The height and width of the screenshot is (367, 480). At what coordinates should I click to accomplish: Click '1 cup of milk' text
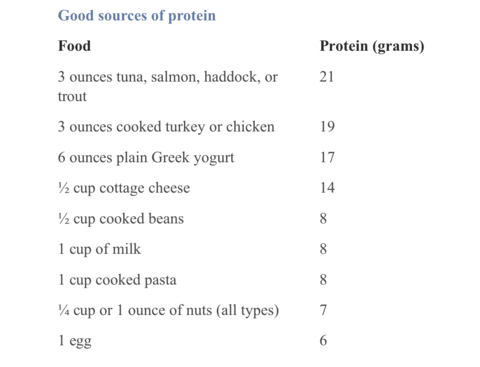pyautogui.click(x=99, y=249)
